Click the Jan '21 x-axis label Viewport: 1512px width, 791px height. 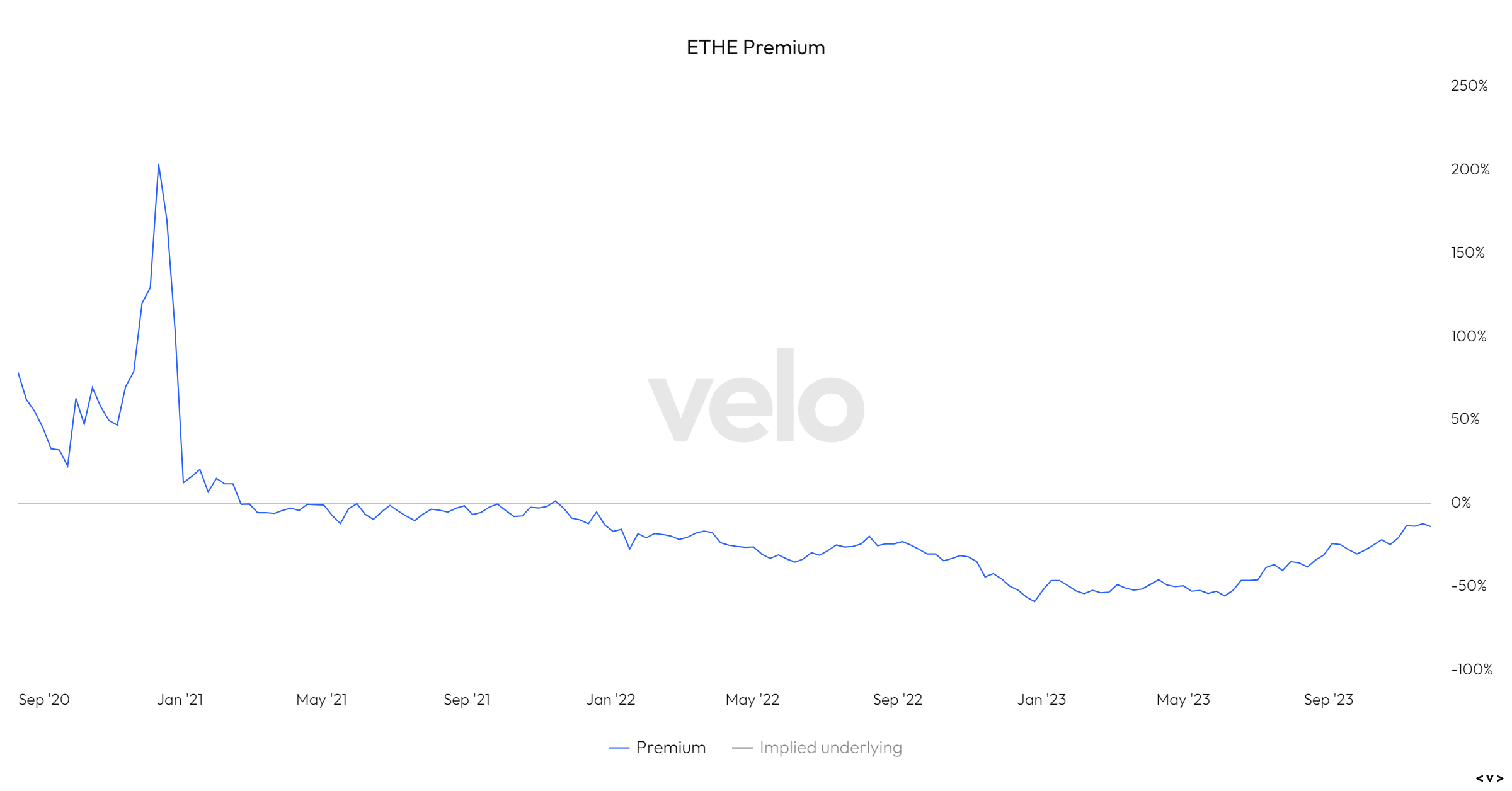pos(180,700)
